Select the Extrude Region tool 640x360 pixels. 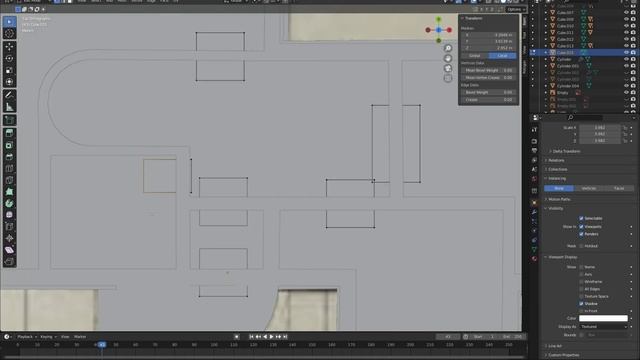coord(9,133)
